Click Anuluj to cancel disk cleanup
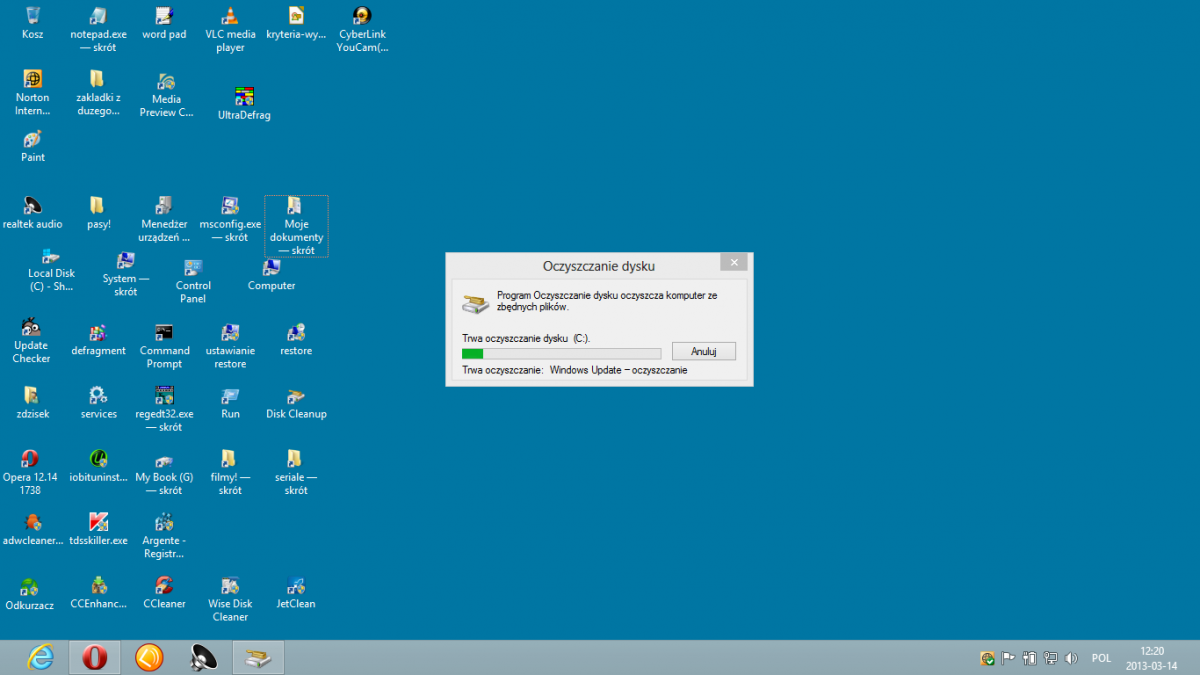 coord(704,351)
